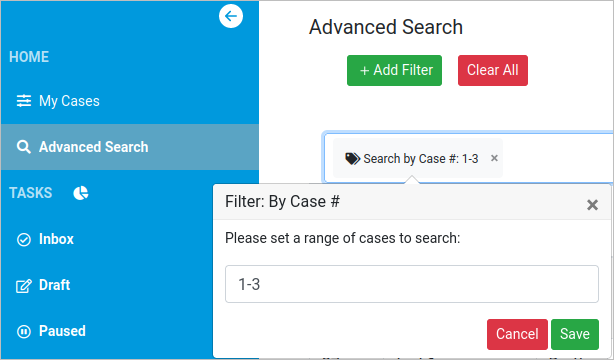Screen dimensions: 614x360
Task: Collapse sidebar with the back arrow icon
Action: (231, 16)
